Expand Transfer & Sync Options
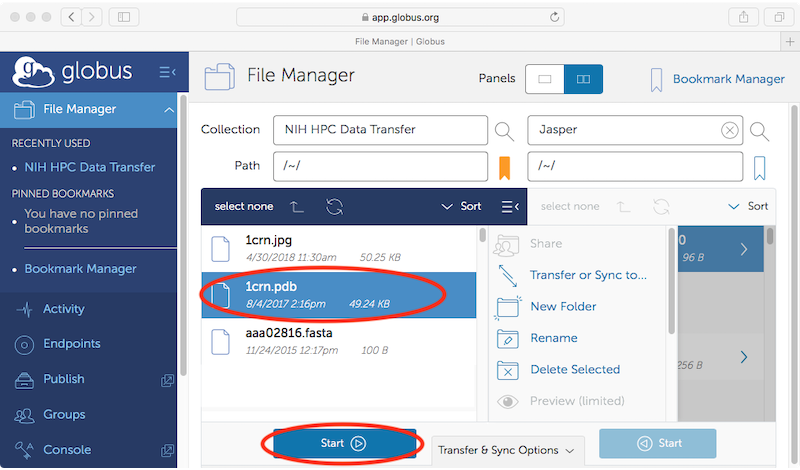Screen dimensions: 800x470 tap(510, 450)
